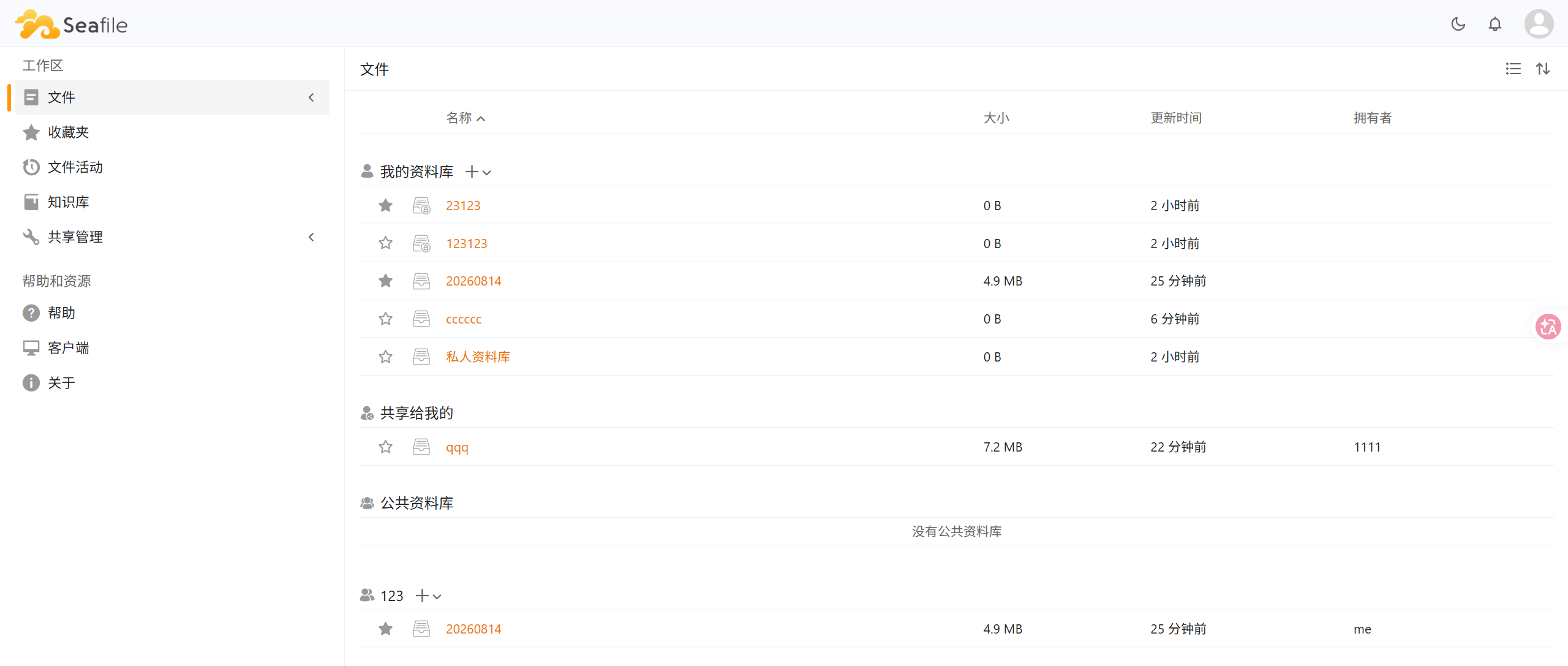
Task: Collapse the 共享管理 sidebar section
Action: (x=311, y=237)
